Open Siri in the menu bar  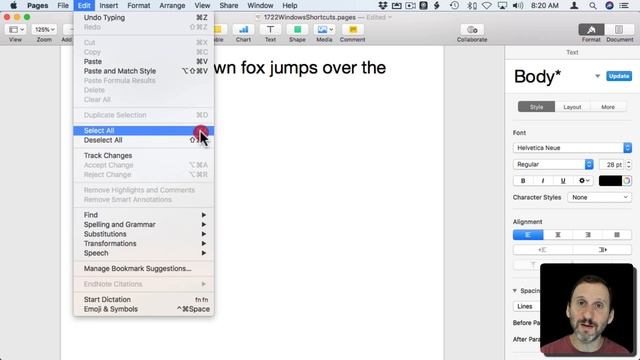(x=609, y=5)
